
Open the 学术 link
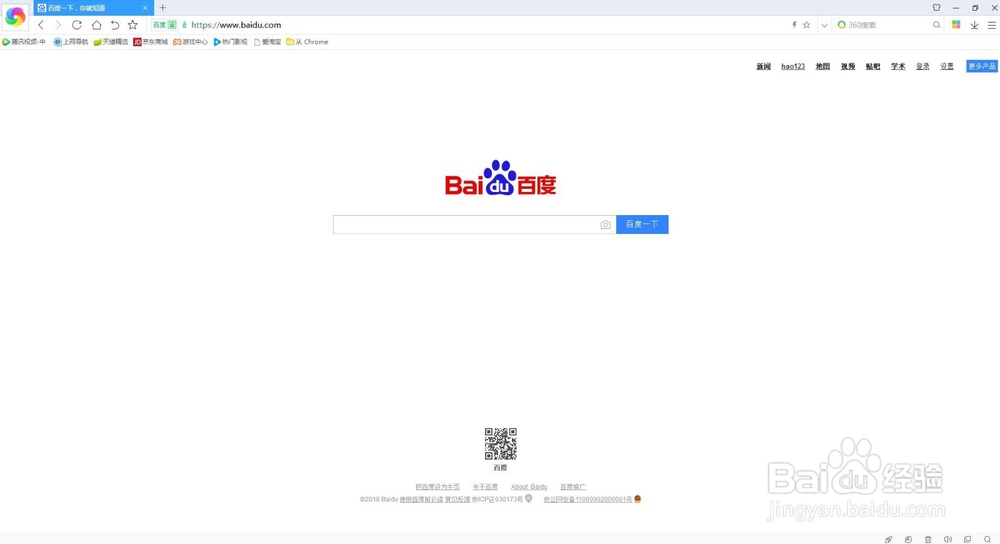(x=898, y=66)
